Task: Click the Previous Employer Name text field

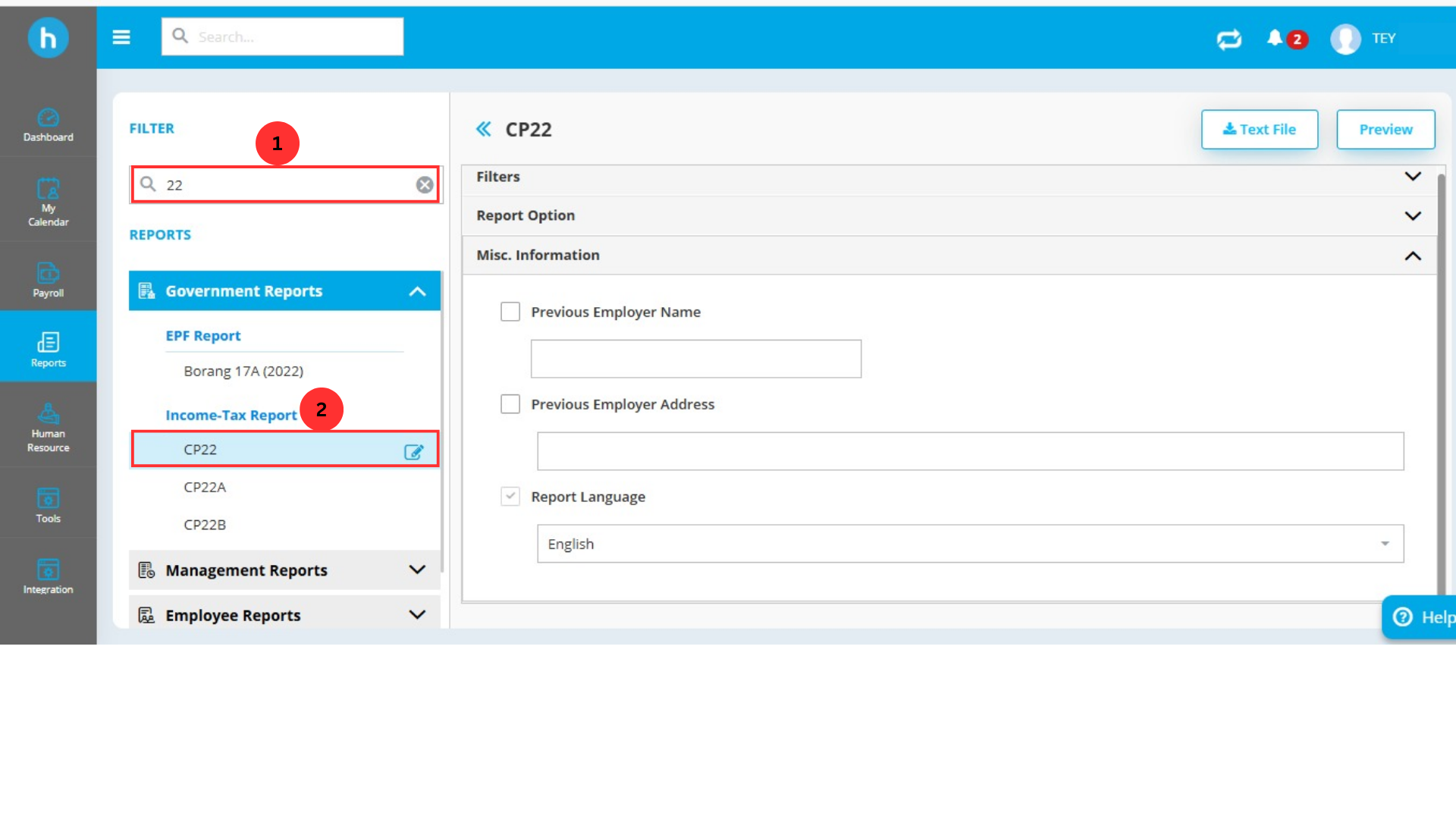Action: pyautogui.click(x=695, y=359)
